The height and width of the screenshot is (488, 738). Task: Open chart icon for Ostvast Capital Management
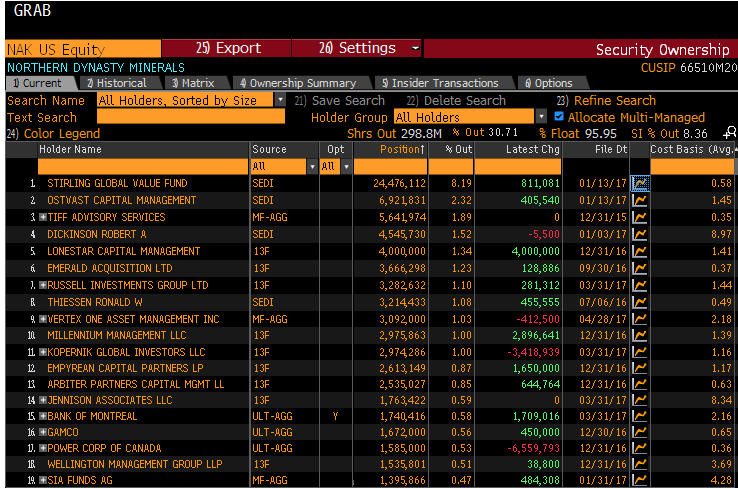tap(640, 200)
